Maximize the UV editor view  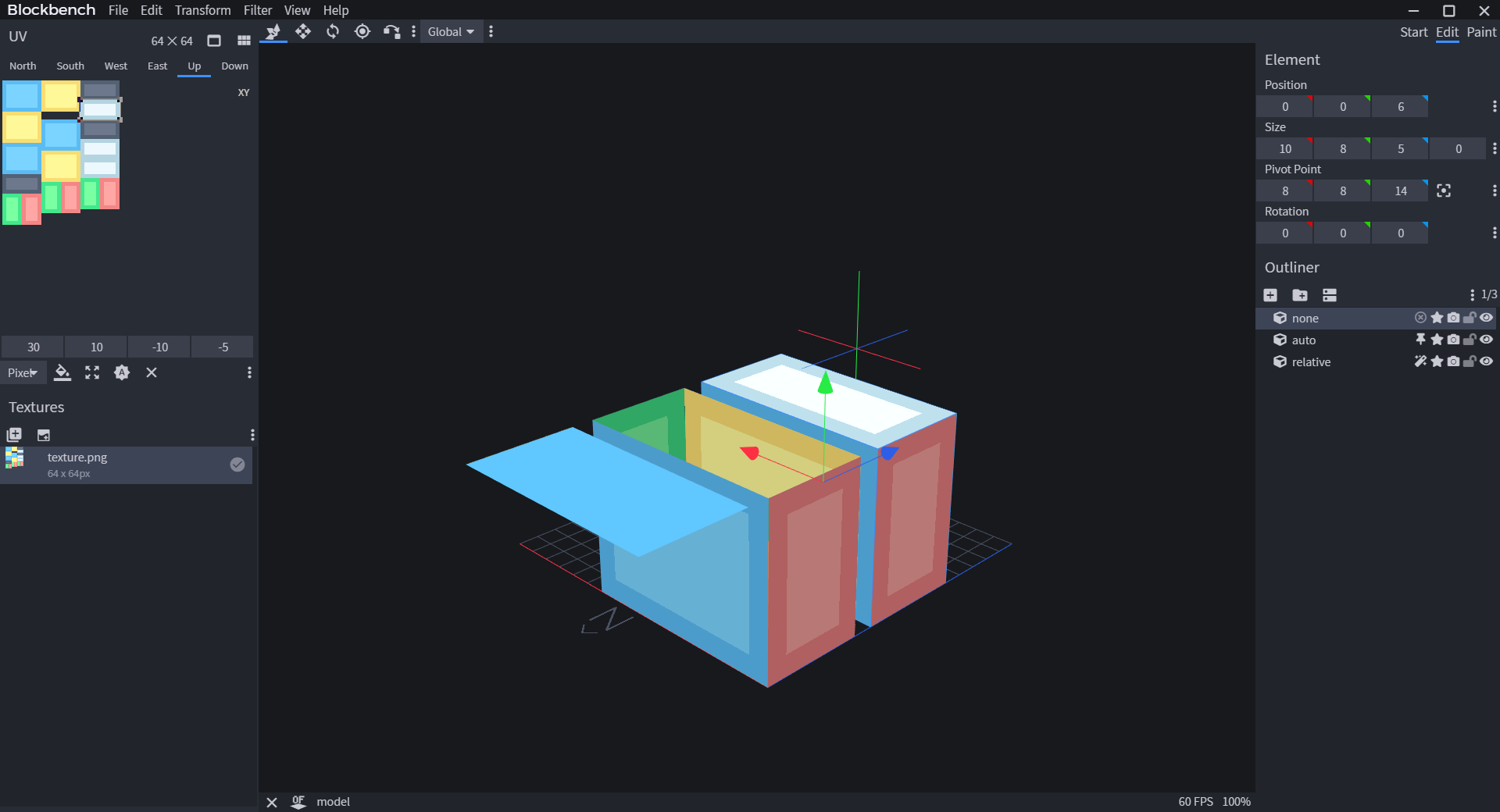[x=91, y=372]
